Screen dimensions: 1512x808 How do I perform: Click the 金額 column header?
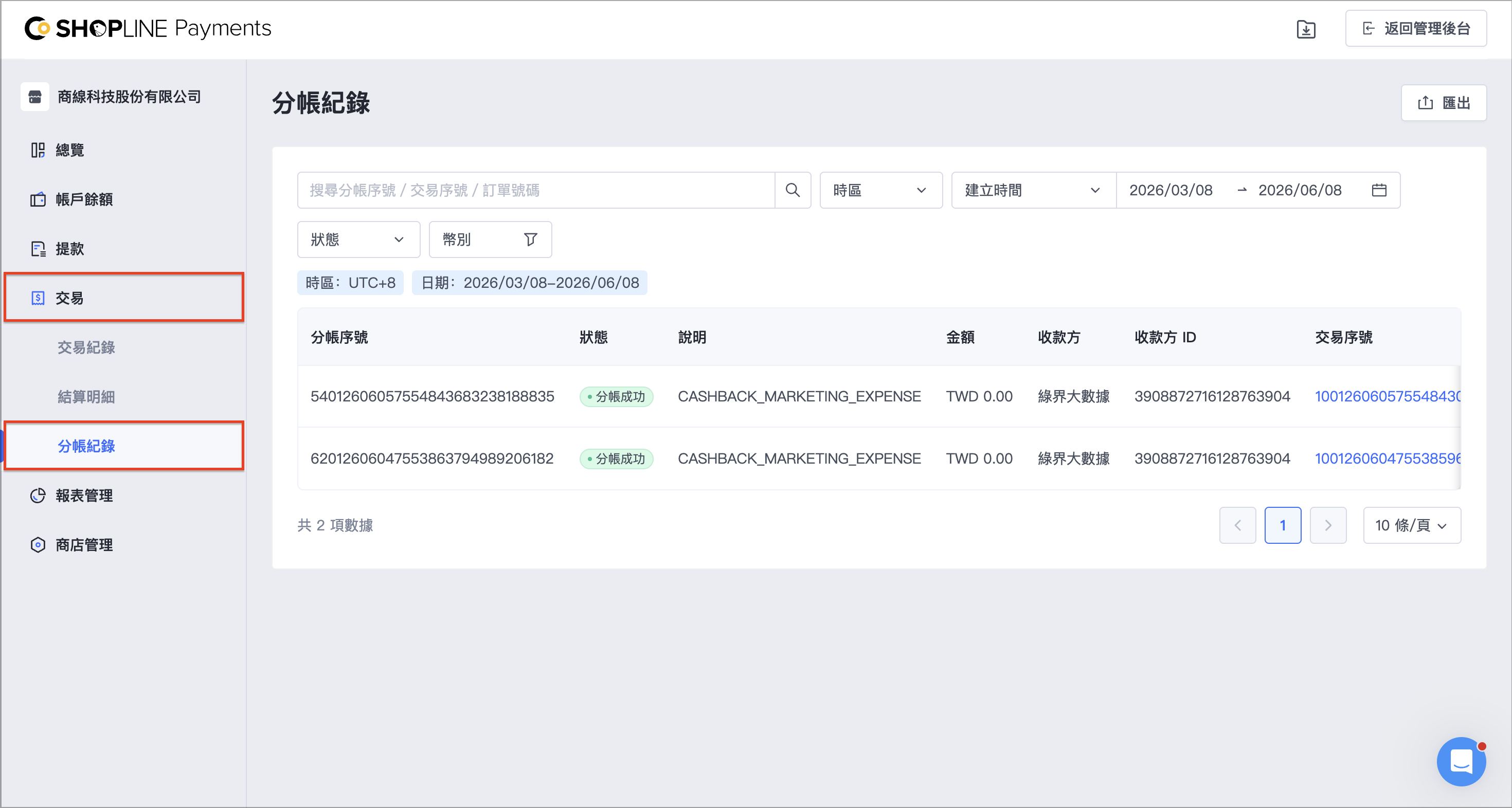click(x=960, y=337)
